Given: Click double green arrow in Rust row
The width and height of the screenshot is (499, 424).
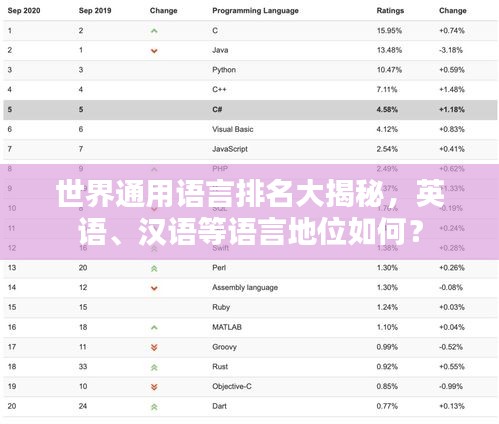Looking at the screenshot, I should coord(154,367).
